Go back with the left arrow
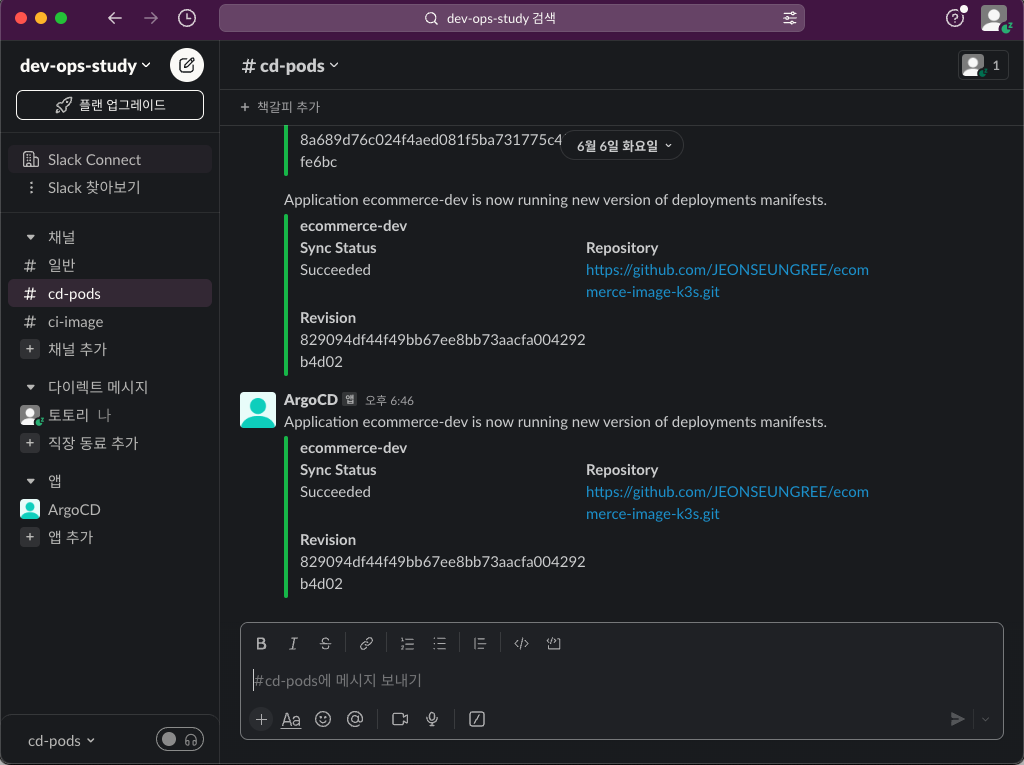Screen dimensions: 1024x765 tap(115, 18)
